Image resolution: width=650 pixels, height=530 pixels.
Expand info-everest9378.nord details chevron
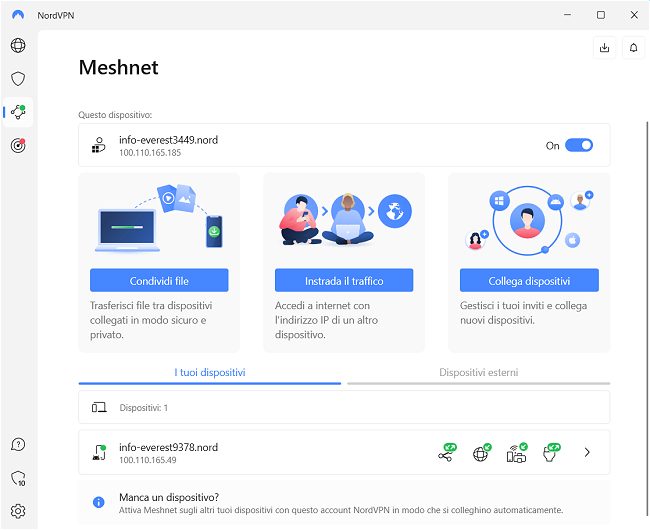pos(587,453)
